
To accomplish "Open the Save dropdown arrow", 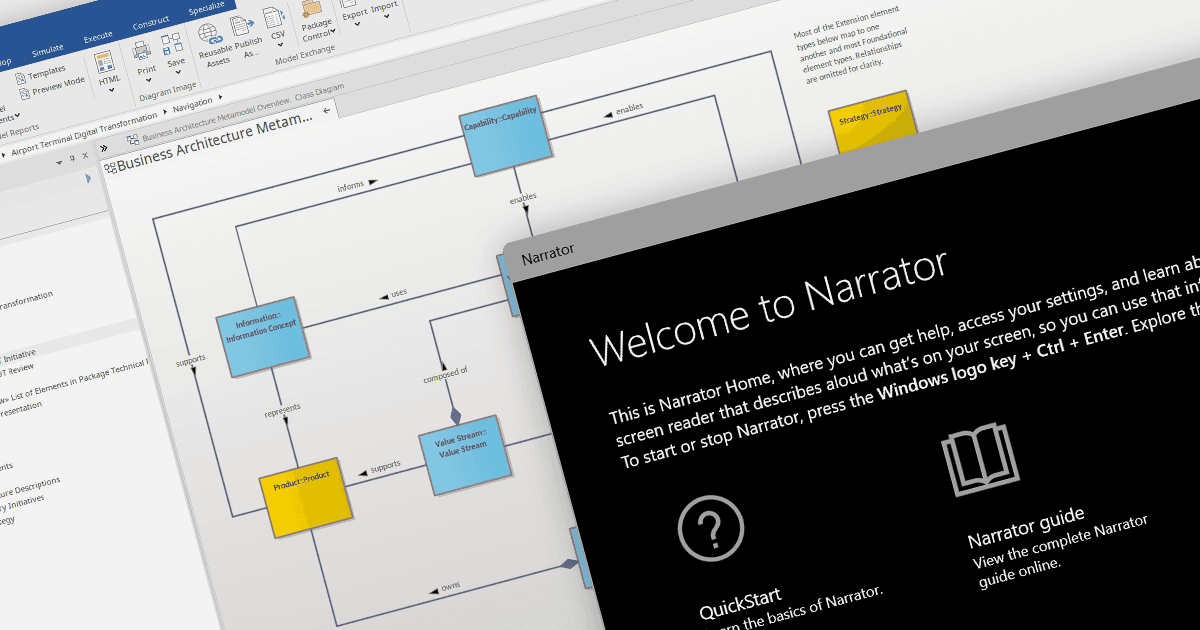I will click(176, 74).
